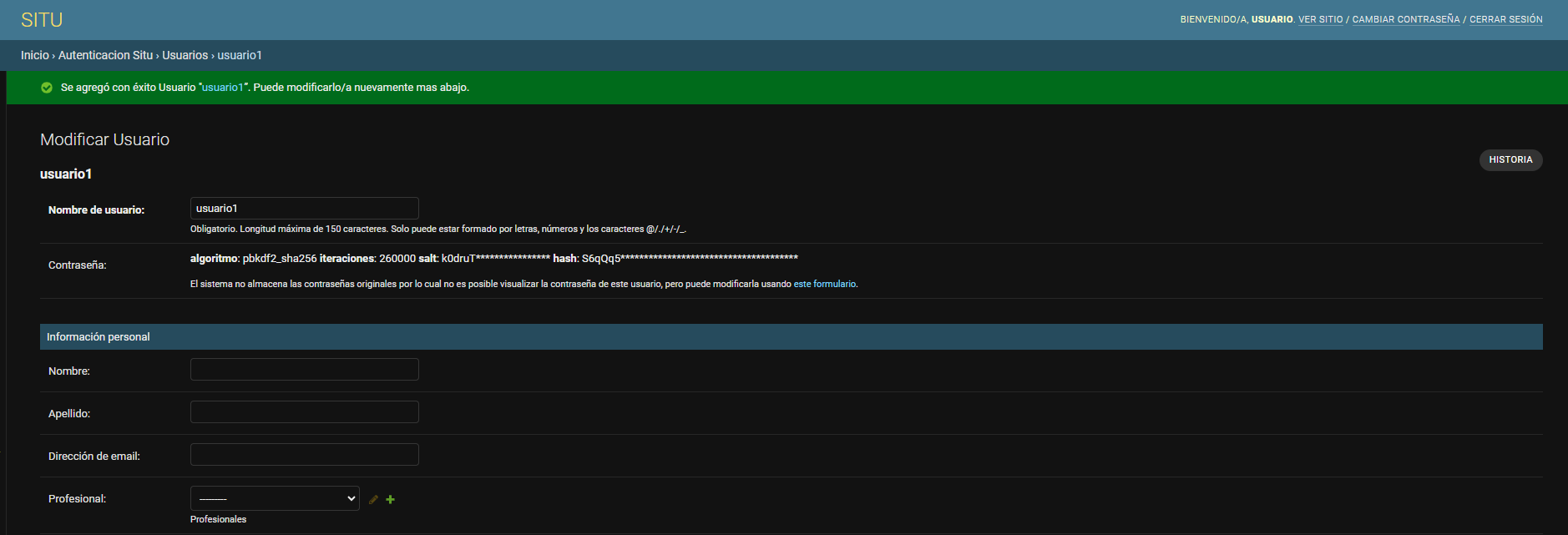Image resolution: width=1568 pixels, height=535 pixels.
Task: Go to Autenticacion Situ in the breadcrumb
Action: [x=105, y=55]
